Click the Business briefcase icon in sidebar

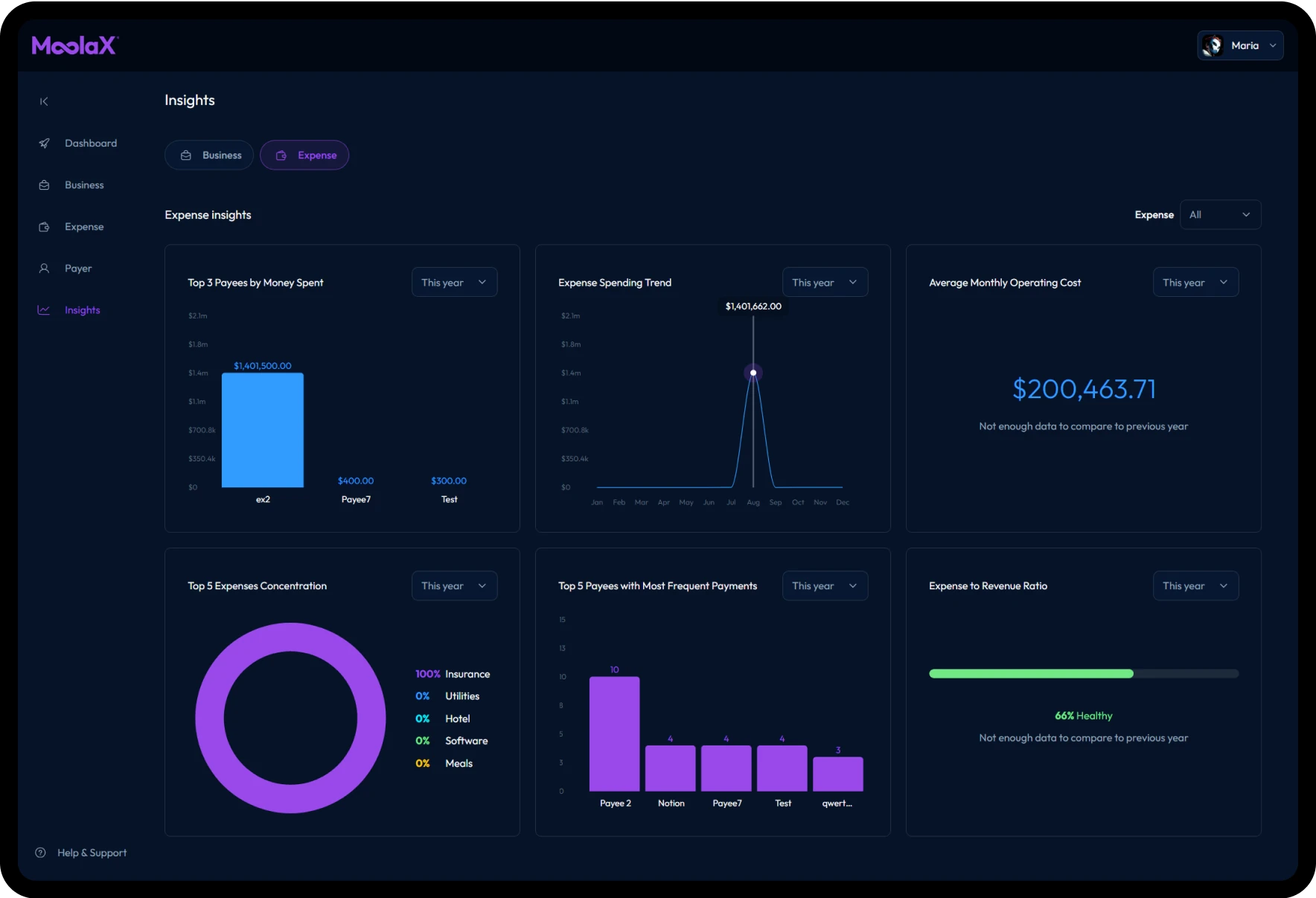(45, 185)
